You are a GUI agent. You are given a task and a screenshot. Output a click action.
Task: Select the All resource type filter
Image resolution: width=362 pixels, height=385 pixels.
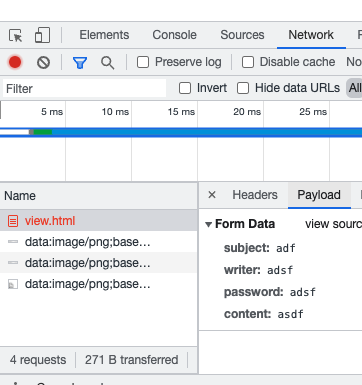pos(355,88)
